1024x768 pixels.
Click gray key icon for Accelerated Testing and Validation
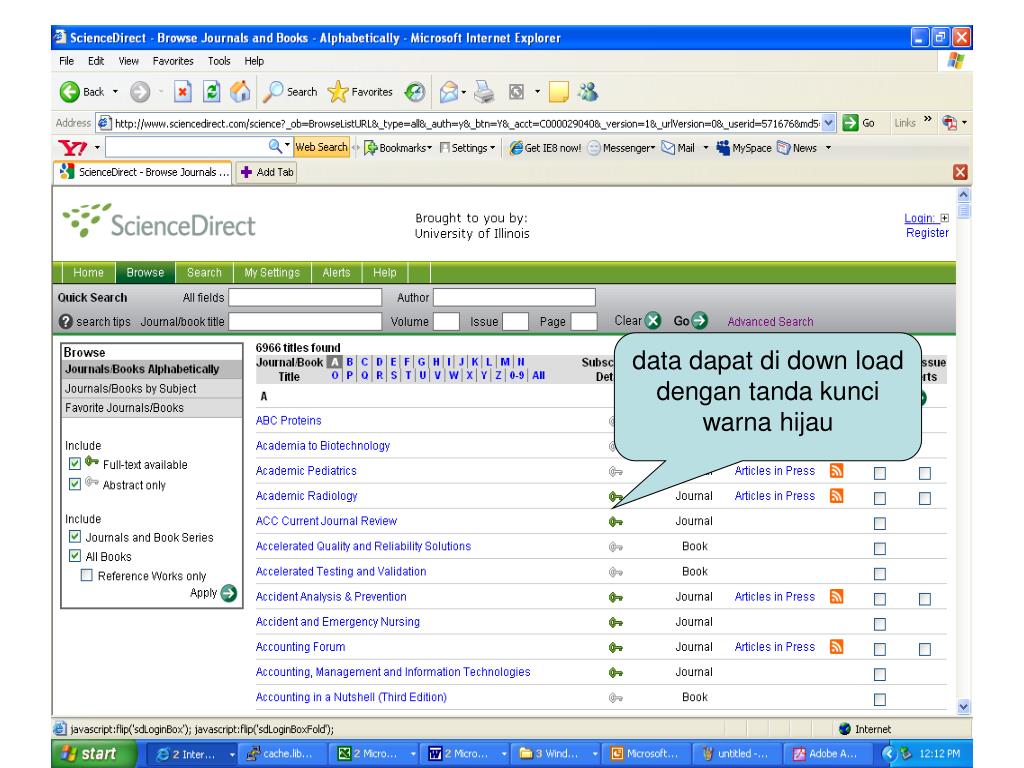[x=615, y=572]
